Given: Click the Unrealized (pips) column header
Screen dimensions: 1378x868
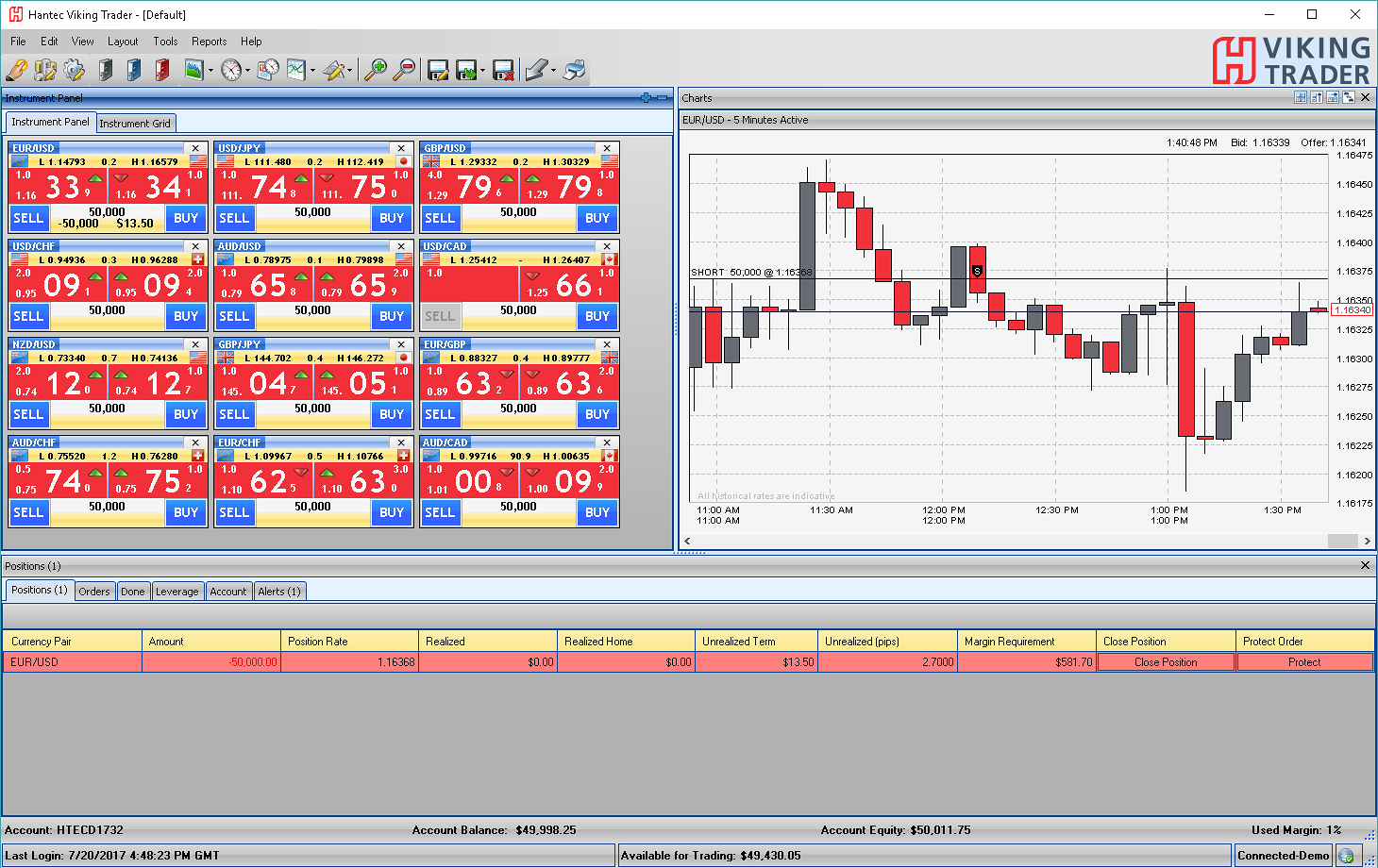Looking at the screenshot, I should click(887, 642).
